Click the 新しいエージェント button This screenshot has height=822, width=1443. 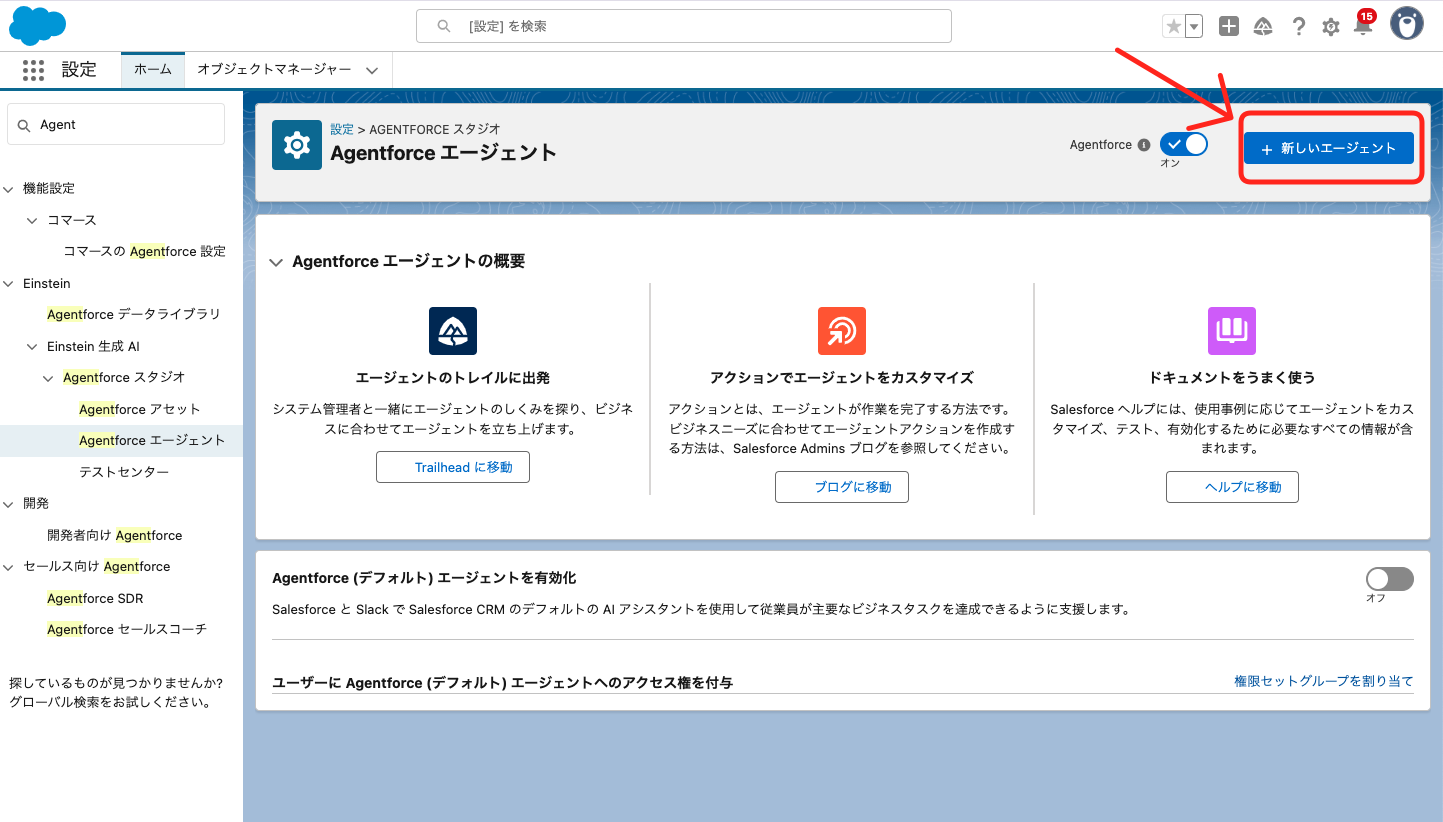coord(1329,148)
